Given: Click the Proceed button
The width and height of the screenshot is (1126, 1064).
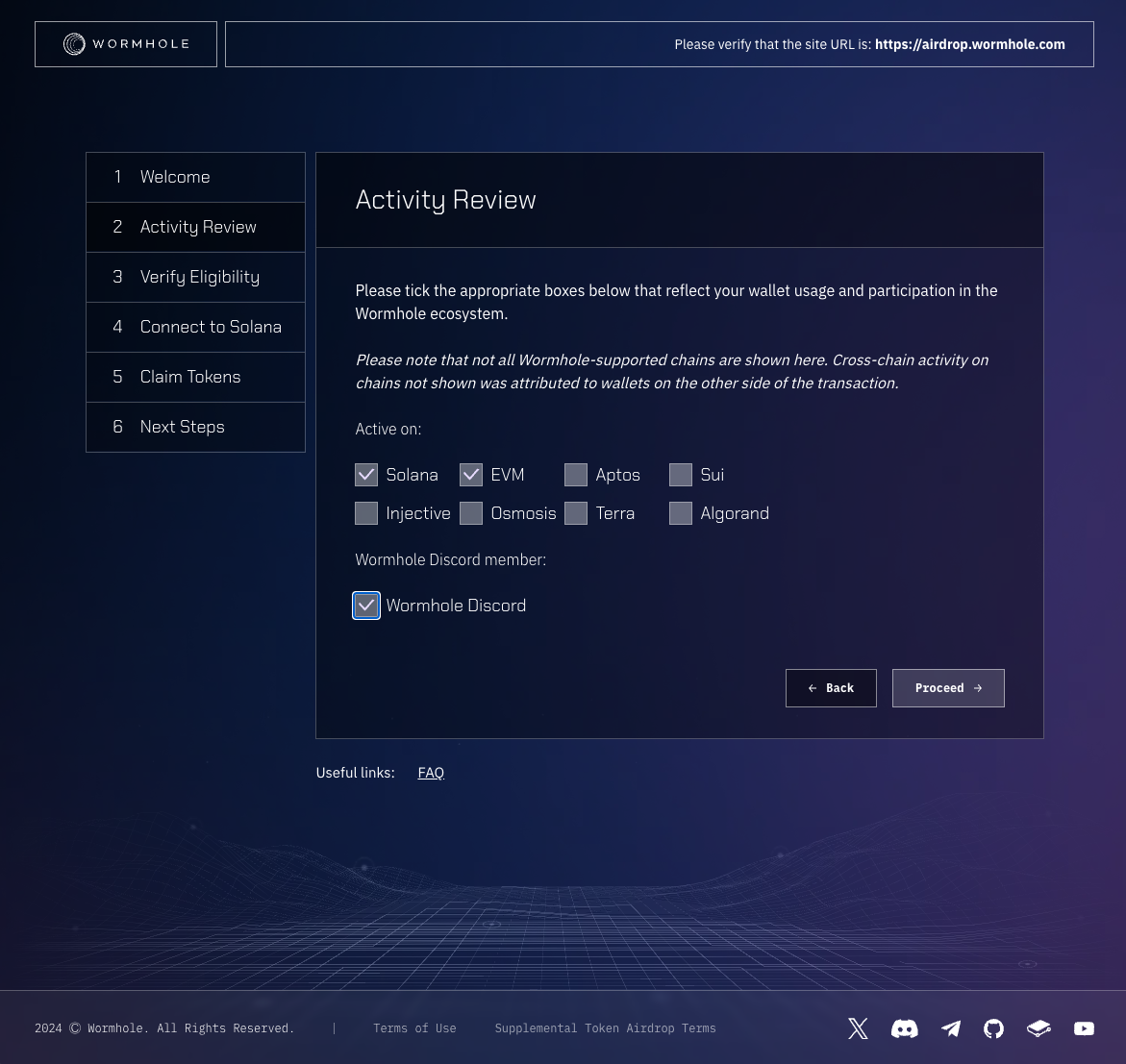Looking at the screenshot, I should [x=948, y=688].
